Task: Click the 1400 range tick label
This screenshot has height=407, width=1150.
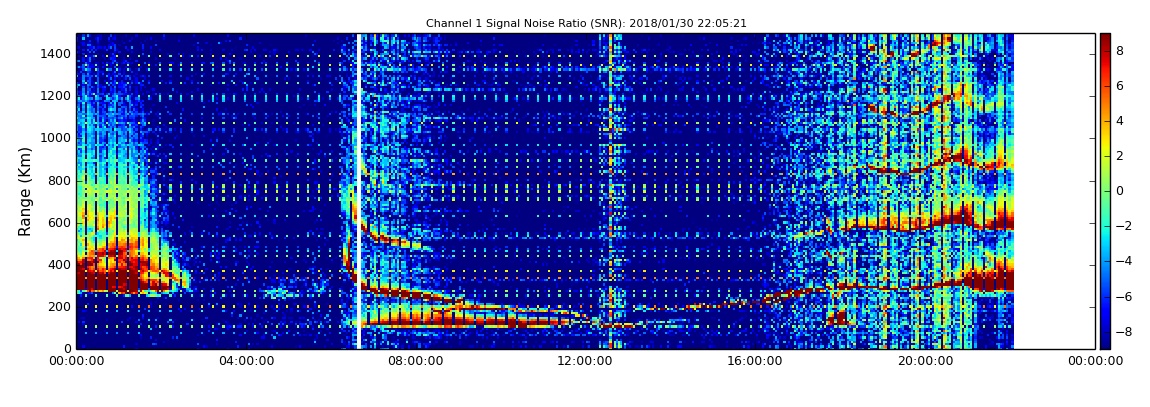Action: 57,54
